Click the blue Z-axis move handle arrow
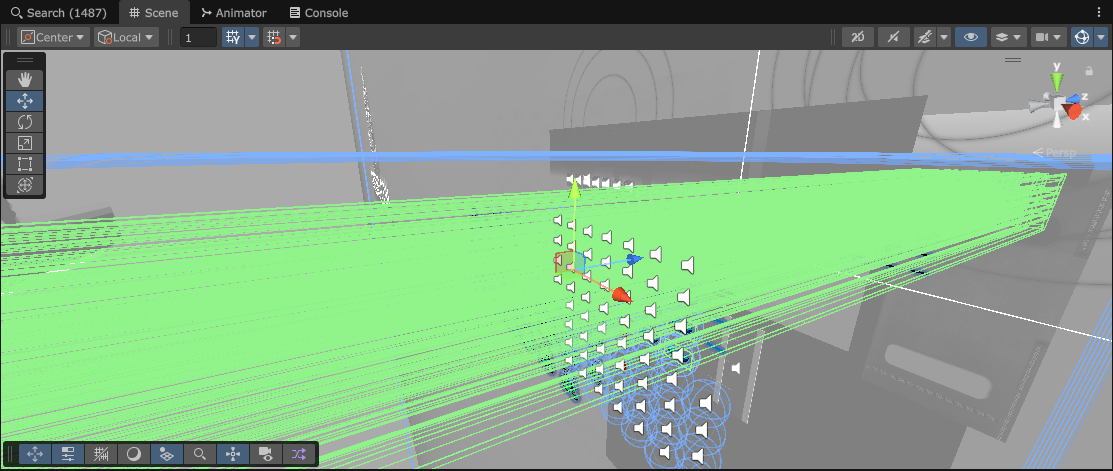Image resolution: width=1113 pixels, height=471 pixels. pos(635,259)
